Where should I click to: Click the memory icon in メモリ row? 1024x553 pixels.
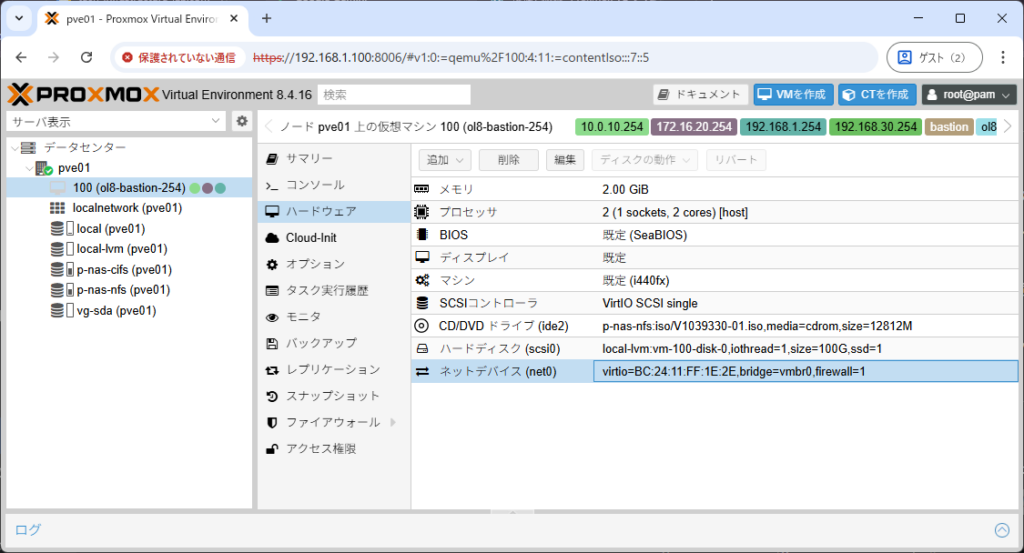422,189
